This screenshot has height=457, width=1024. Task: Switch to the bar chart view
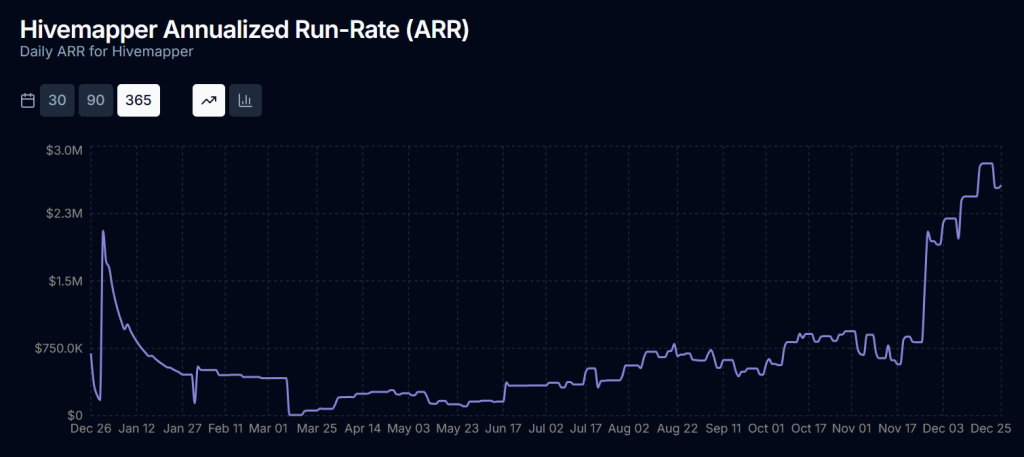(245, 101)
